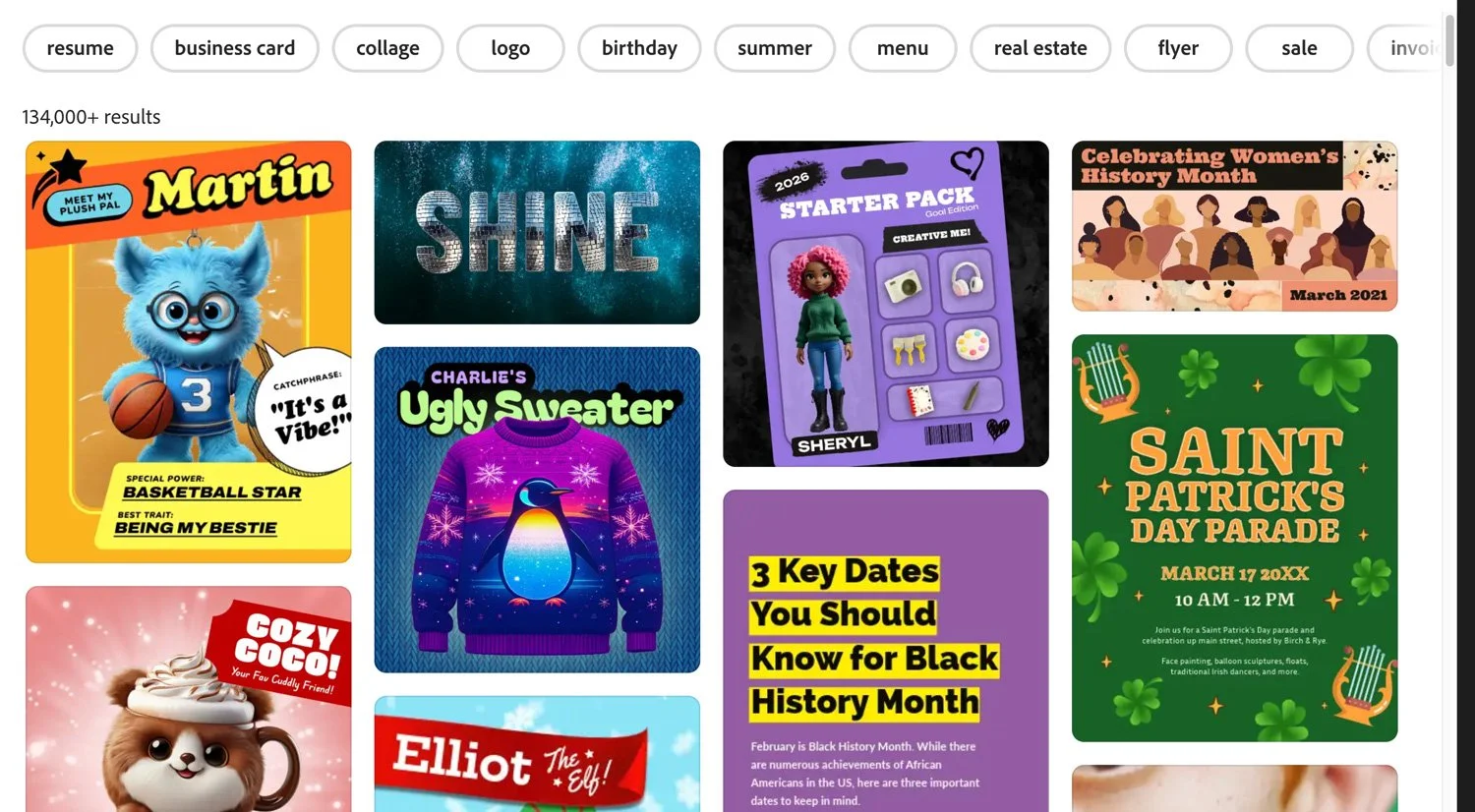Open Charlie's Ugly Sweater template
This screenshot has height=812, width=1475.
click(537, 509)
